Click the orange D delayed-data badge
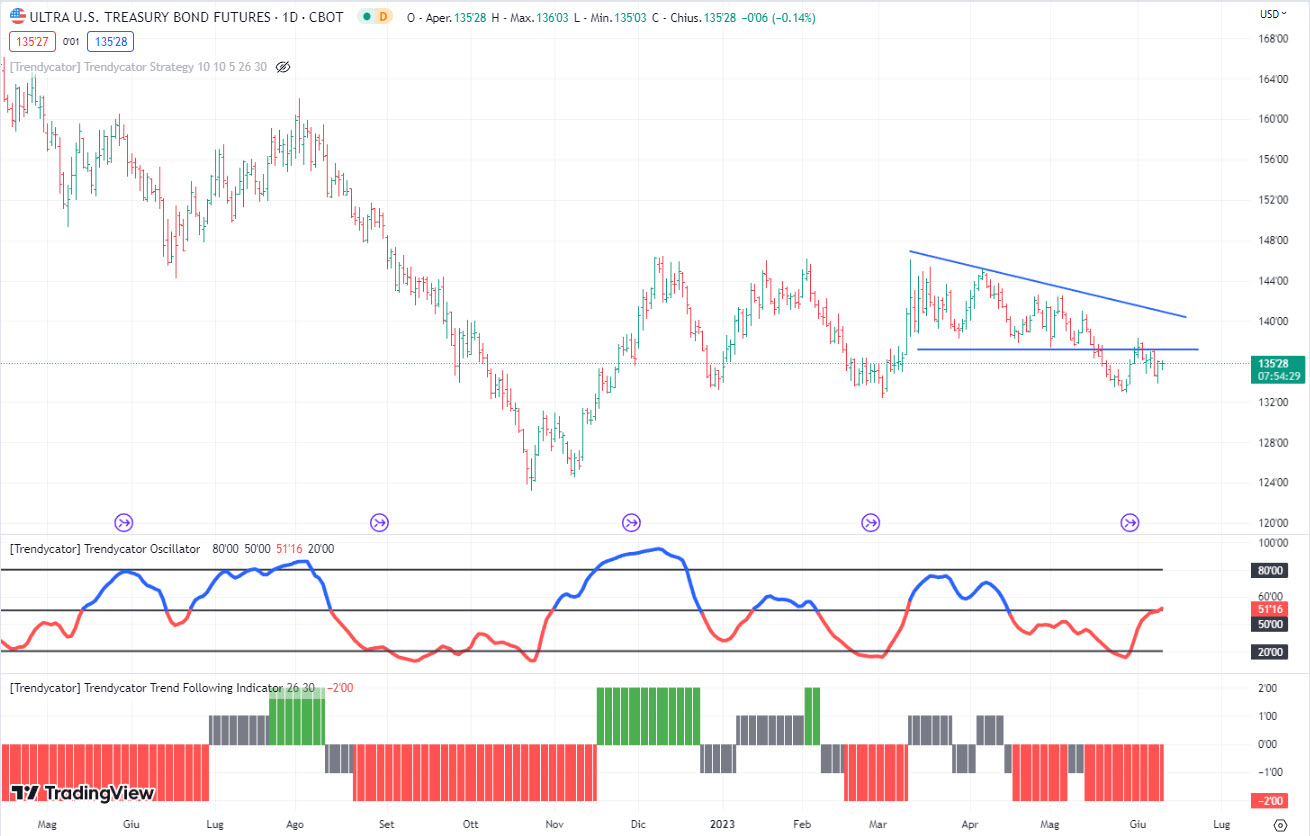1310x836 pixels. coord(385,17)
